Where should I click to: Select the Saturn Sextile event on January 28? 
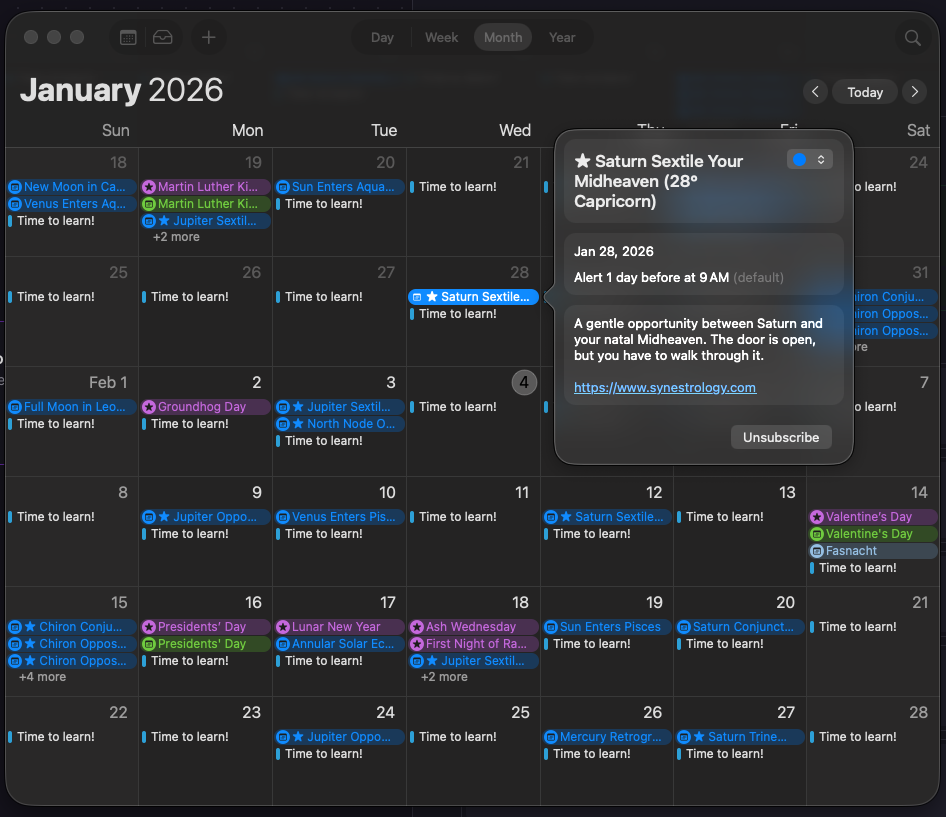pos(472,296)
